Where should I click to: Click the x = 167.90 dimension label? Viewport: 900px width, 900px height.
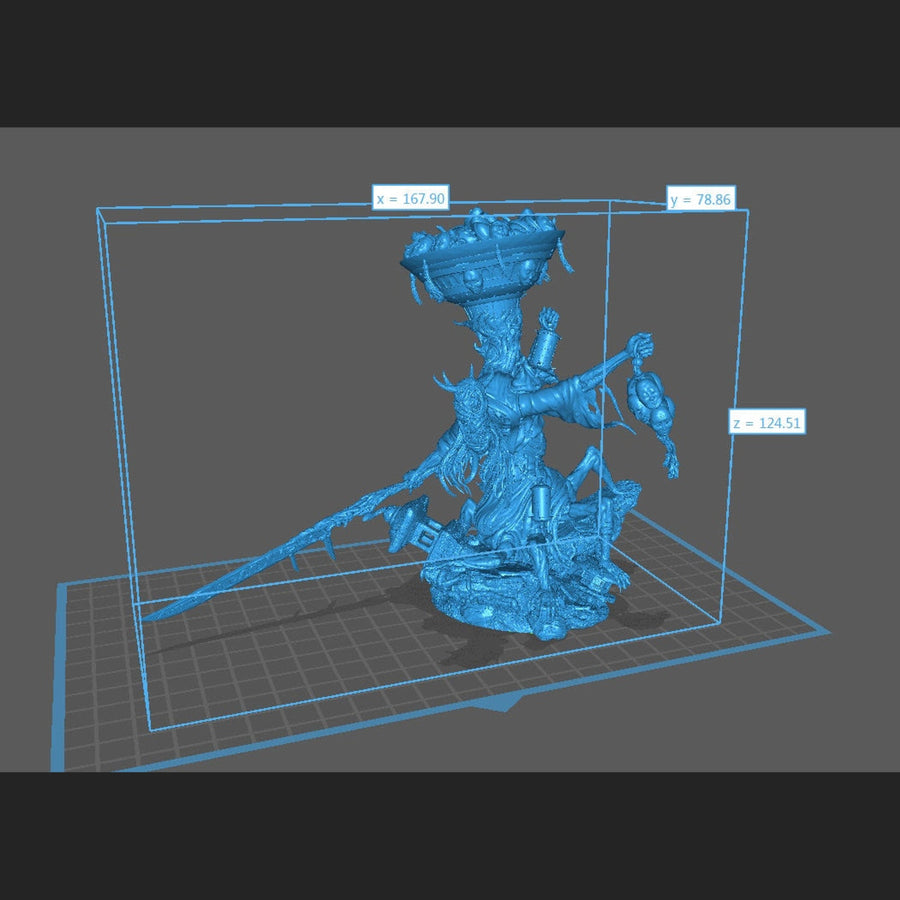pyautogui.click(x=410, y=198)
